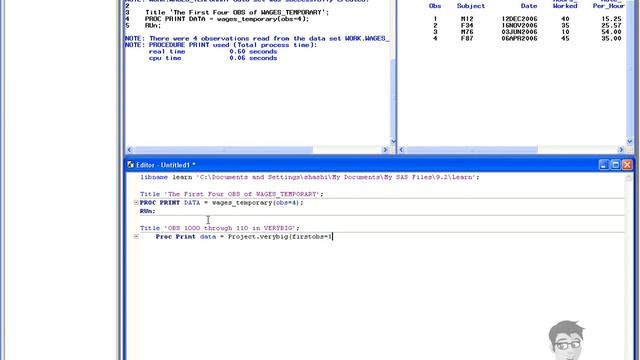Click rate value '54.00' in Output
The width and height of the screenshot is (640, 360).
[611, 32]
